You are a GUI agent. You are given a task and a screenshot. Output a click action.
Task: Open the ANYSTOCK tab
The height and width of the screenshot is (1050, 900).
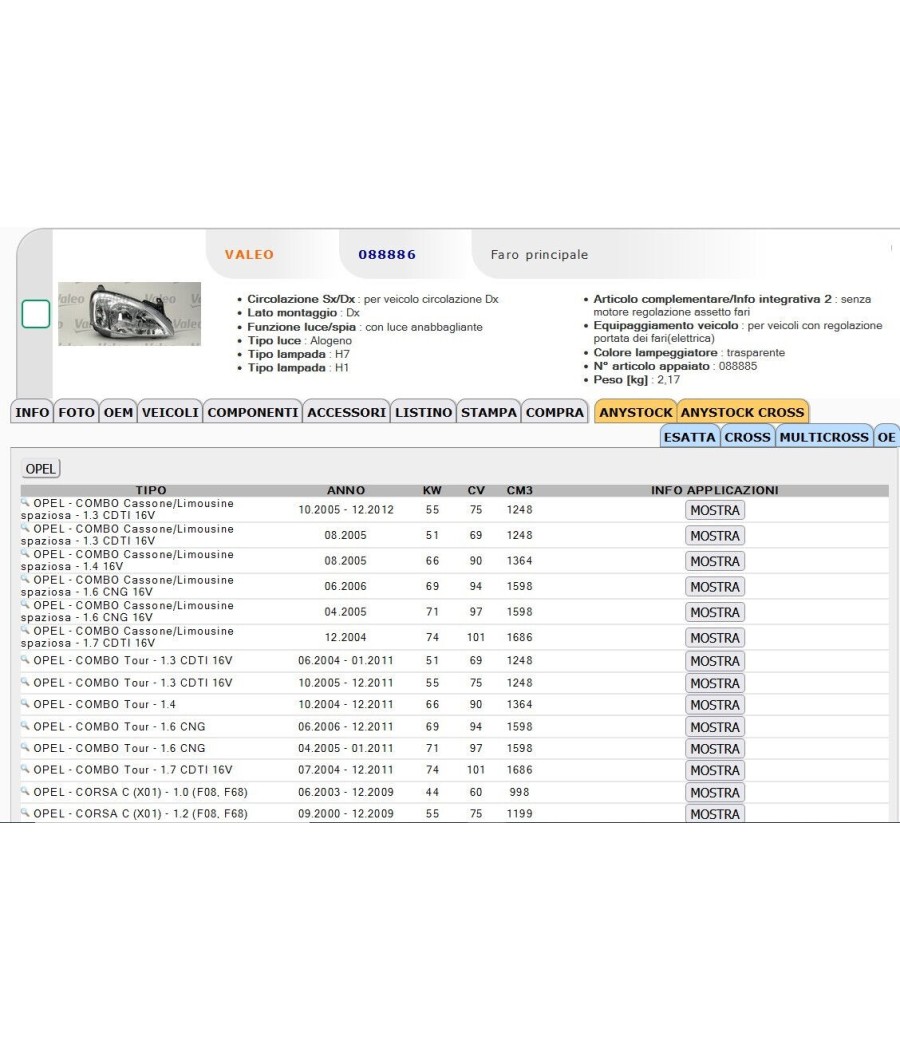pos(635,412)
